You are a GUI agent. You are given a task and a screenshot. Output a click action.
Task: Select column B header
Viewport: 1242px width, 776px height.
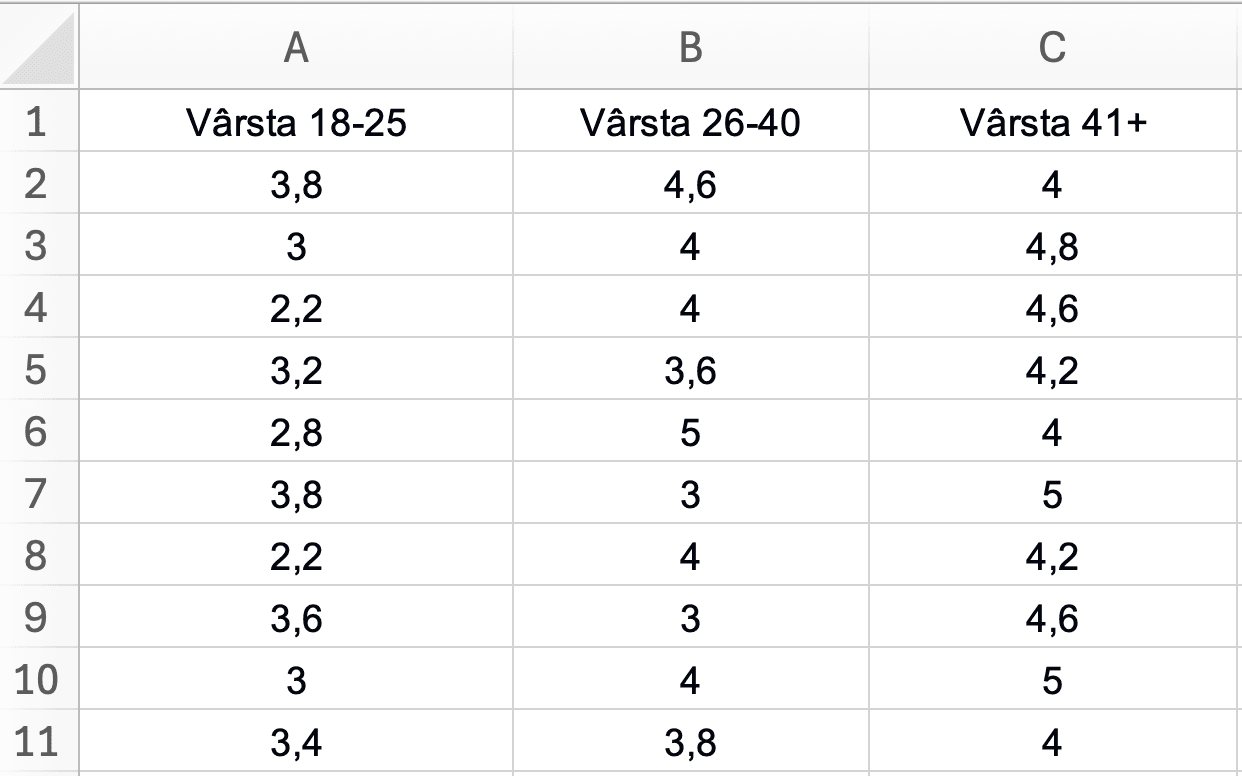690,48
